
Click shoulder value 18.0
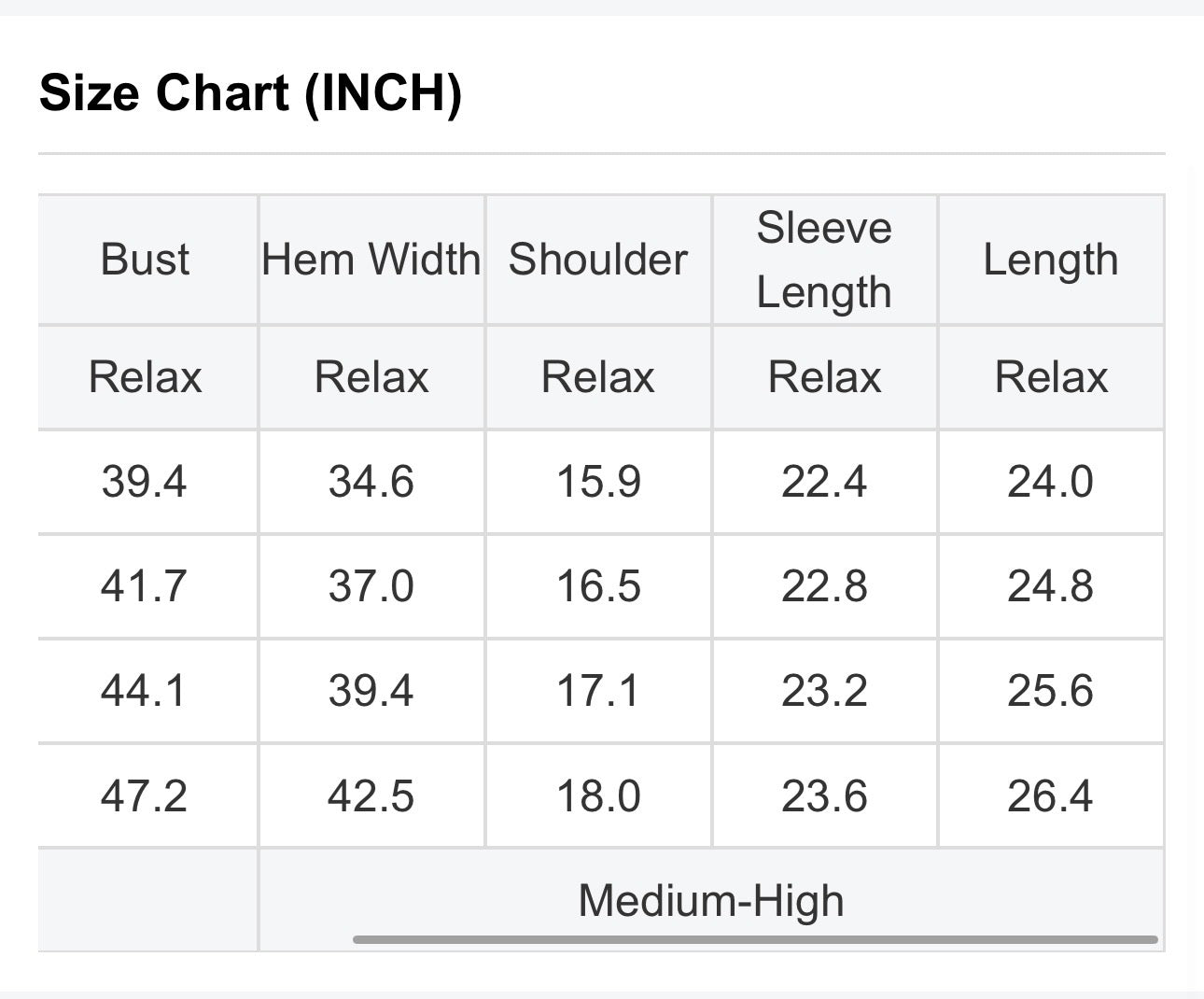pos(598,795)
